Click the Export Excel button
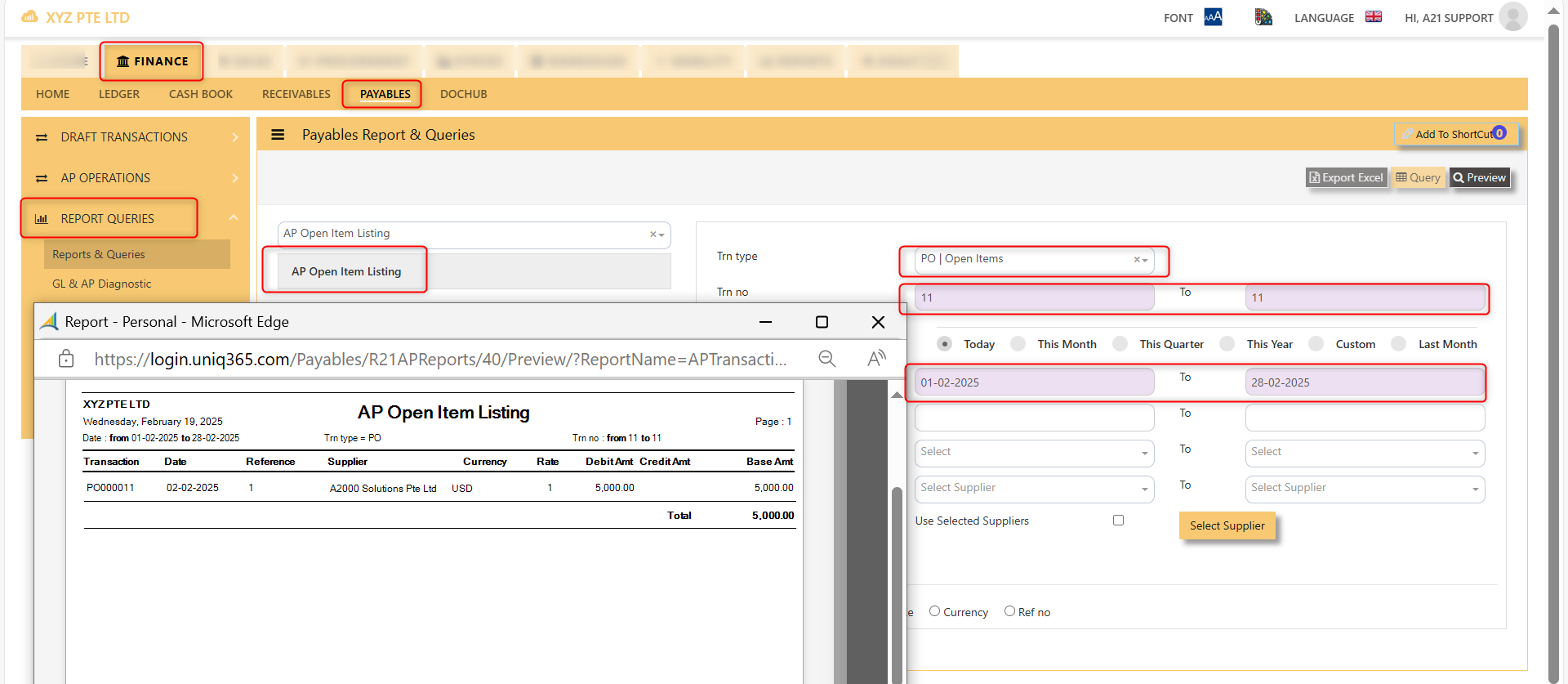 point(1346,177)
